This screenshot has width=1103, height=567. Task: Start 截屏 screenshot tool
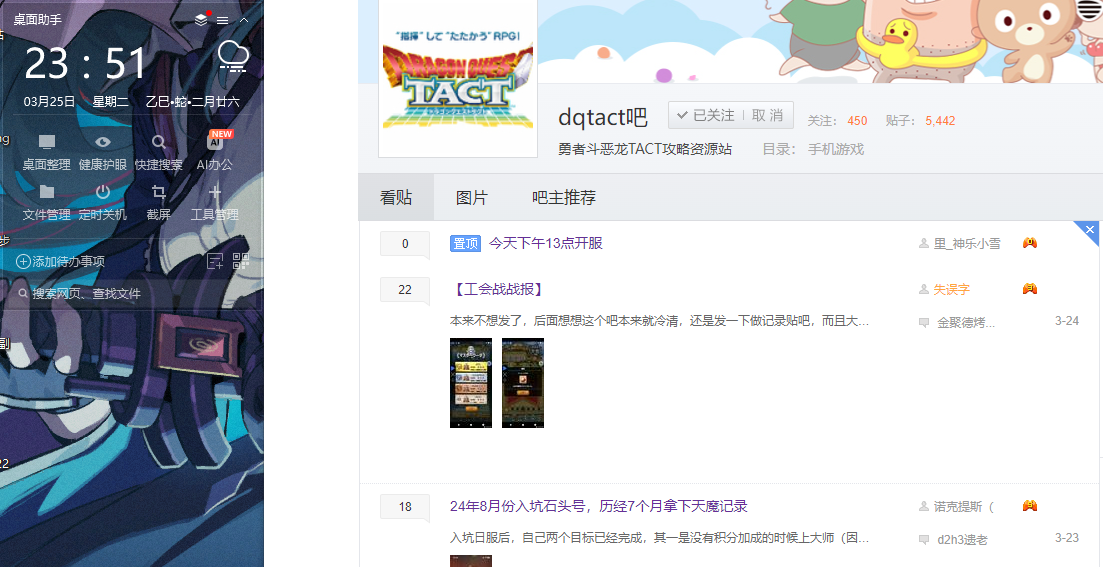(159, 203)
